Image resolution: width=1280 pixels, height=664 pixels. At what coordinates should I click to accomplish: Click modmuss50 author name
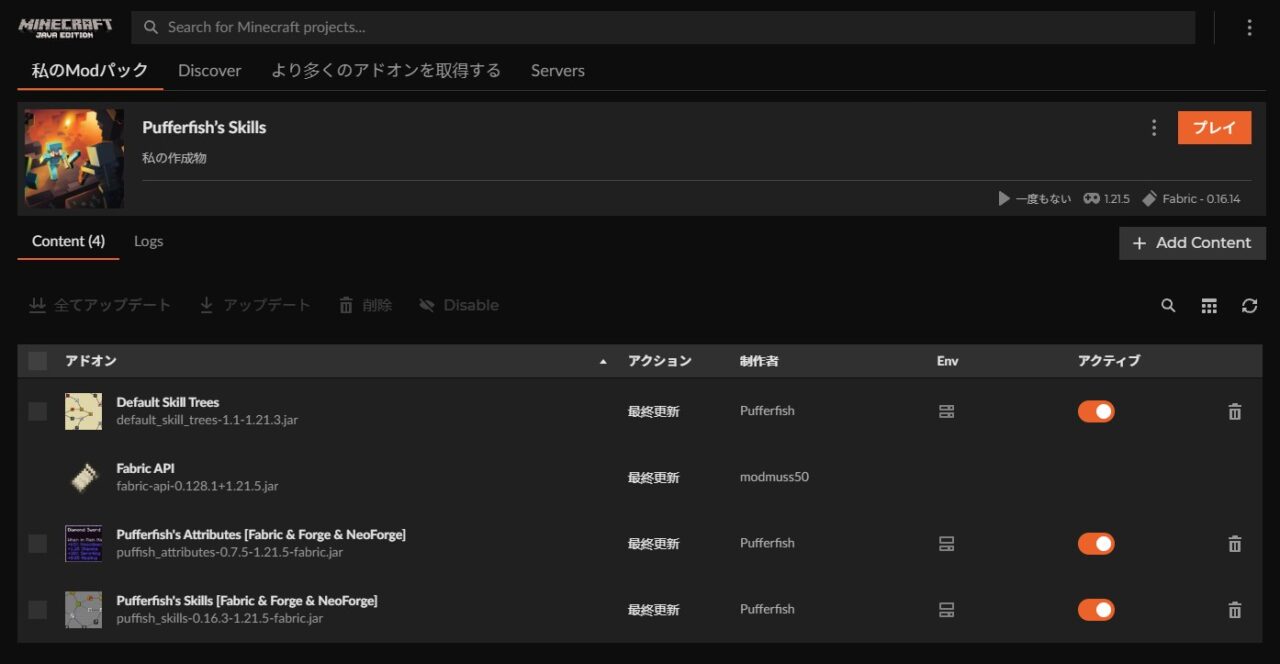coord(774,477)
